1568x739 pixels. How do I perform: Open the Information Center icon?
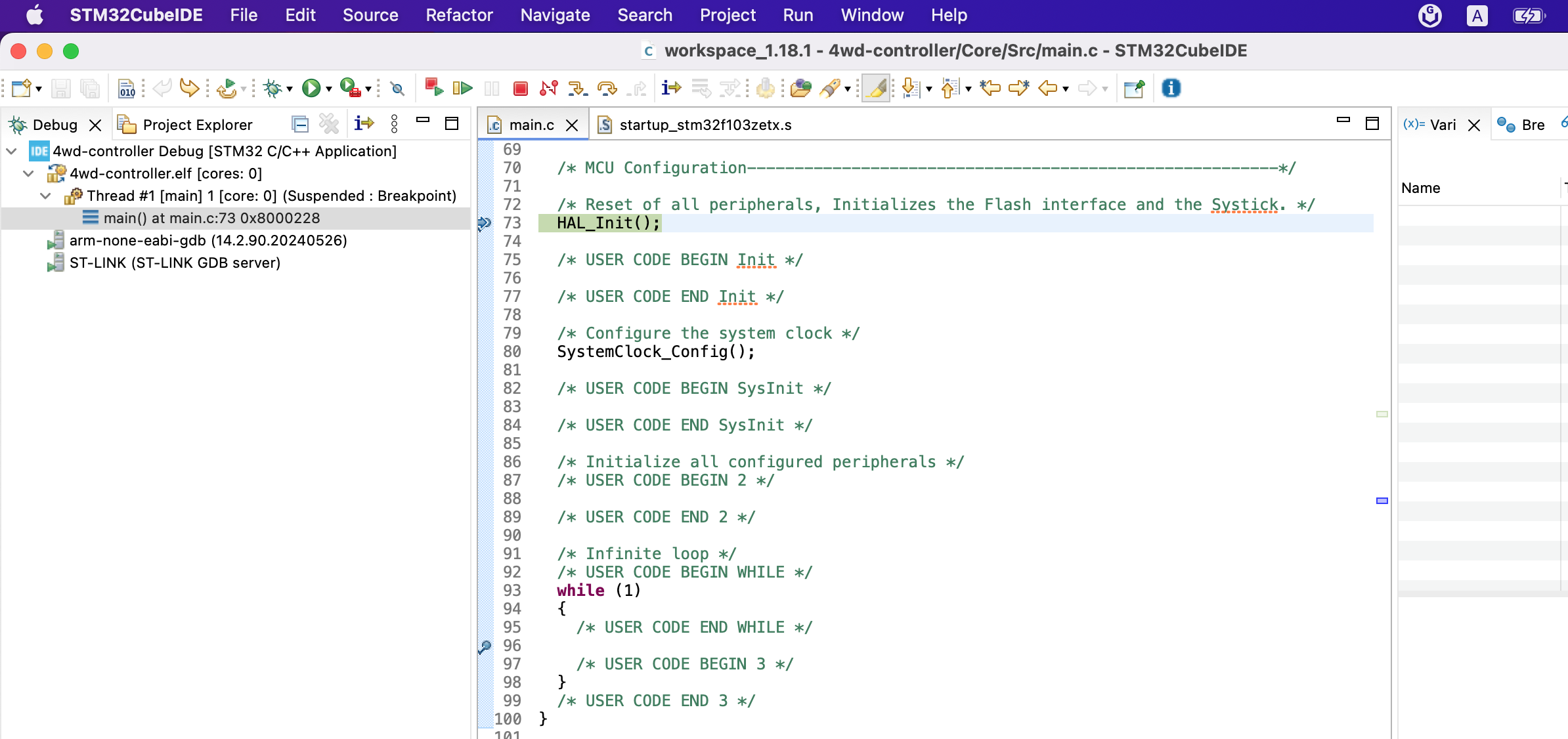(1171, 88)
